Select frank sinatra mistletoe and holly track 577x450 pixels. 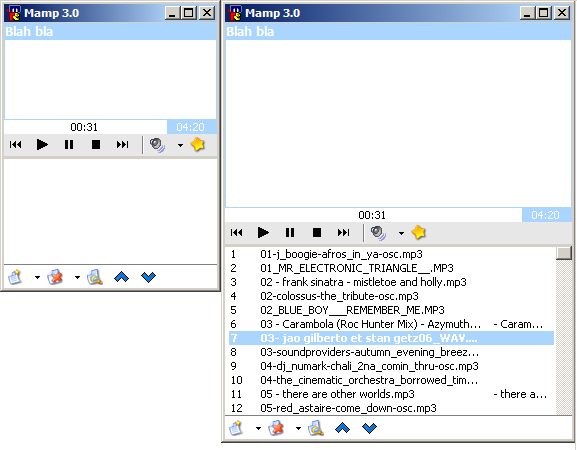[x=391, y=282]
